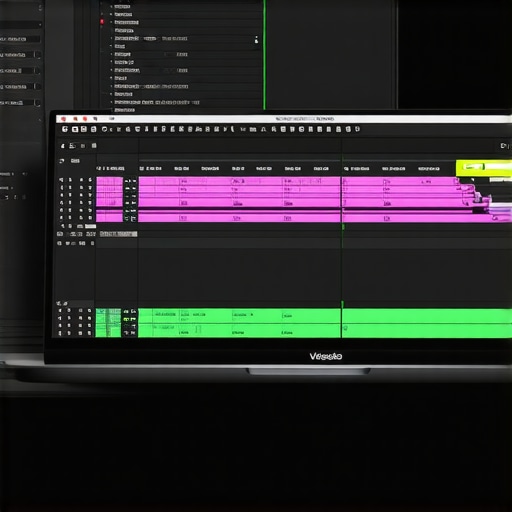Open the dropdown bar atop the background left panel

click(21, 25)
